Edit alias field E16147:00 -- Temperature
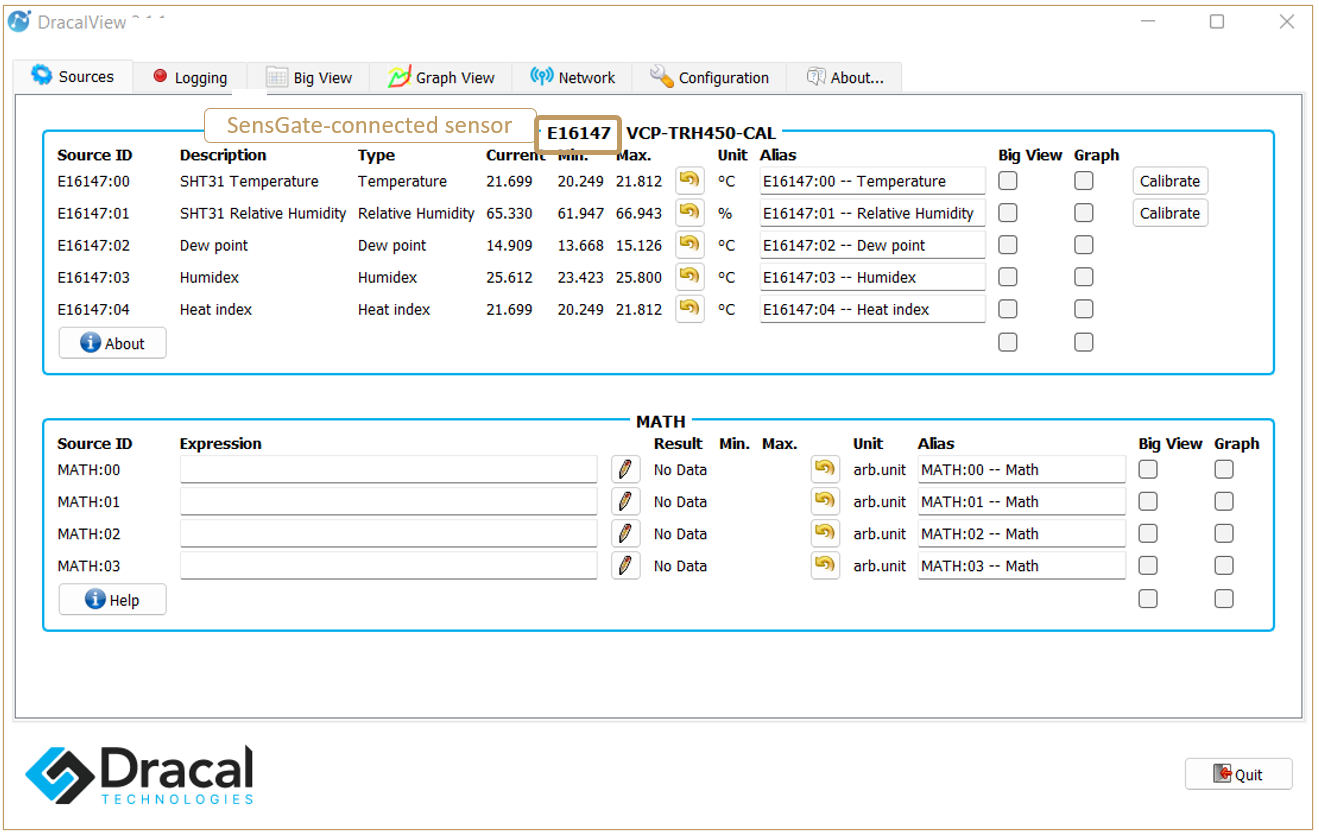 [872, 181]
